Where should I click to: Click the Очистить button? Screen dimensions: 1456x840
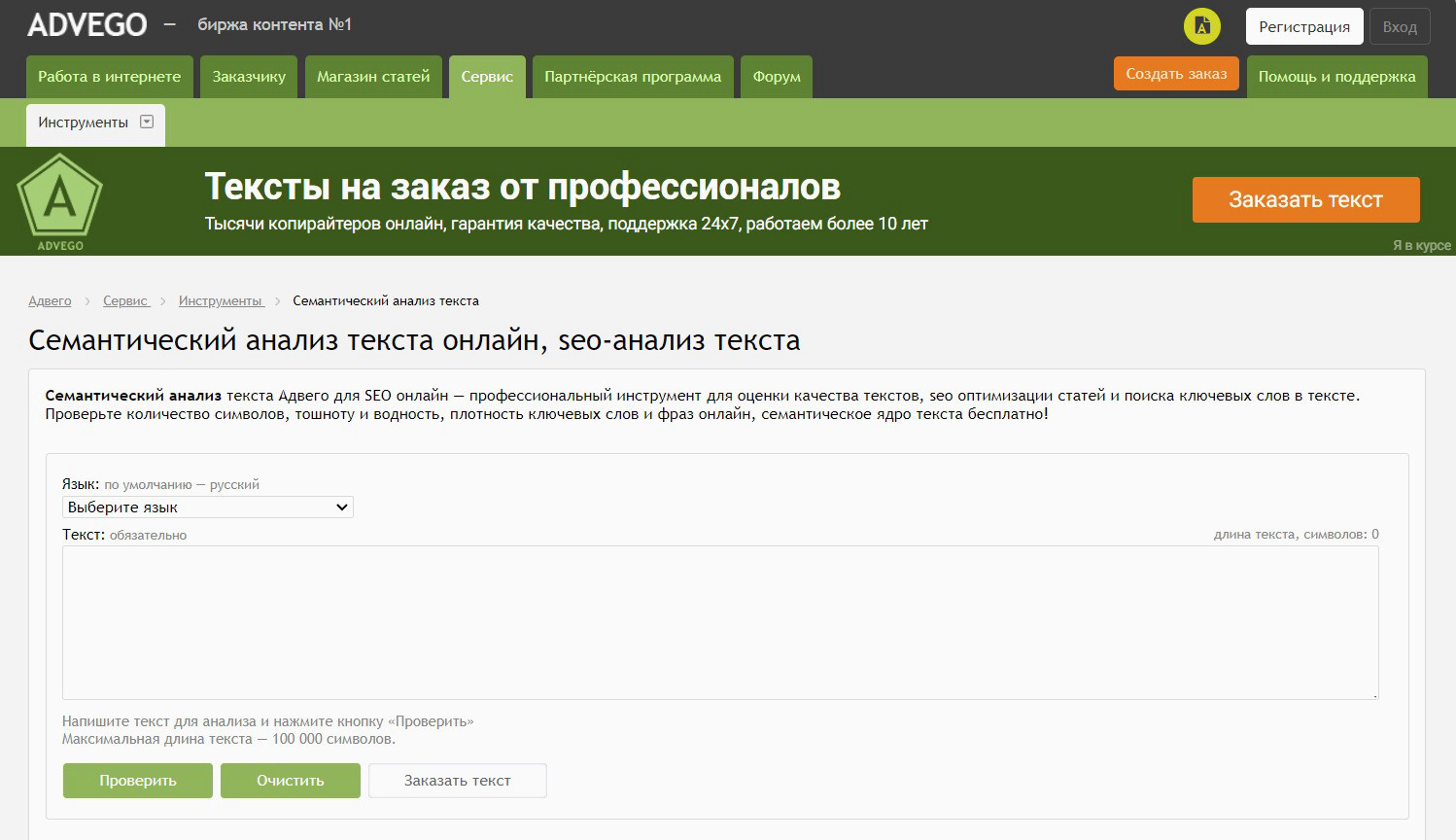[291, 781]
